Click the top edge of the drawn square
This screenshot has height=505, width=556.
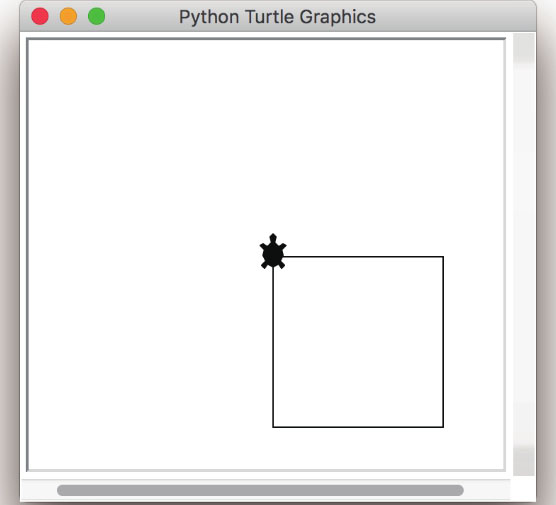point(363,256)
